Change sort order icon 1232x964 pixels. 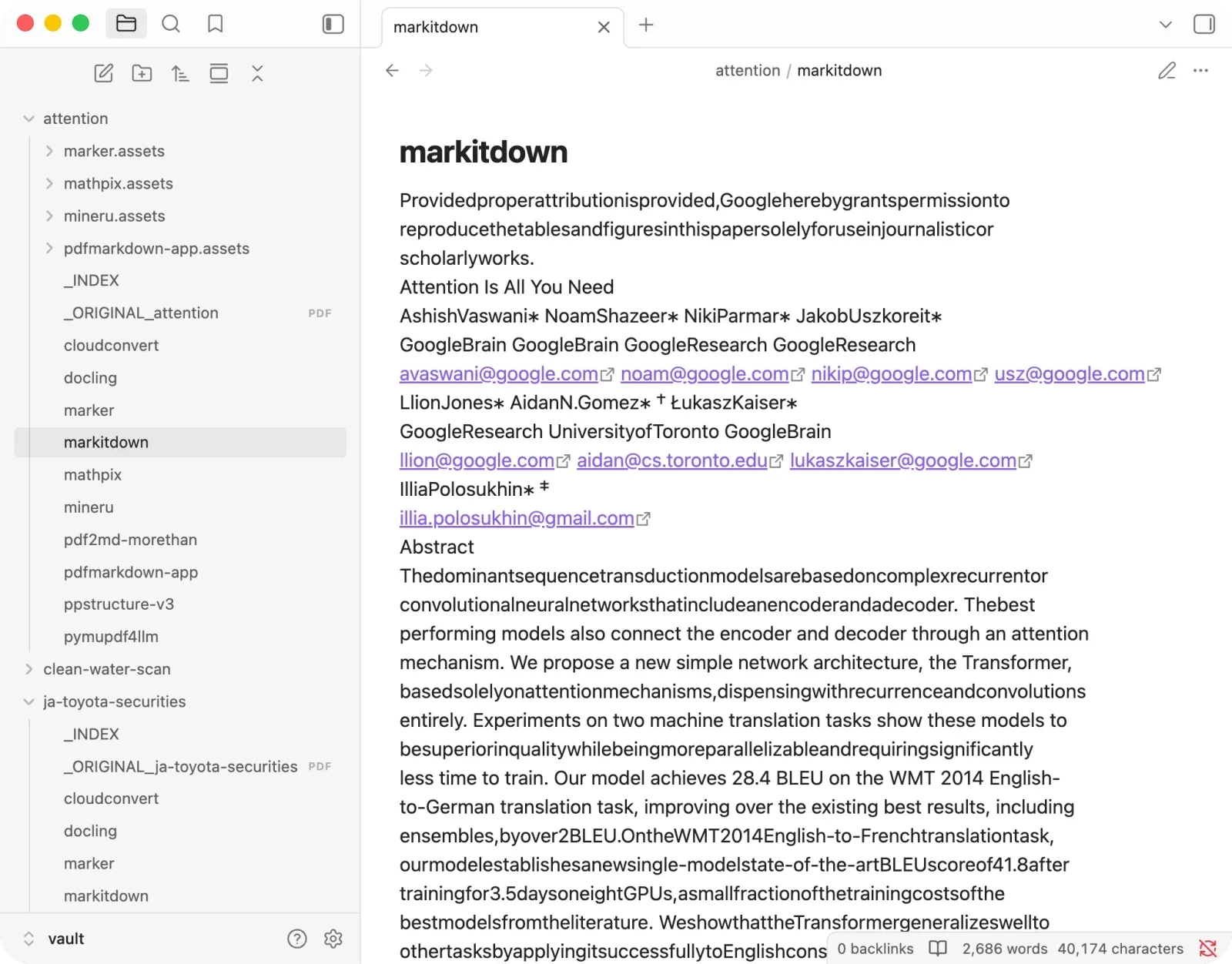coord(180,73)
